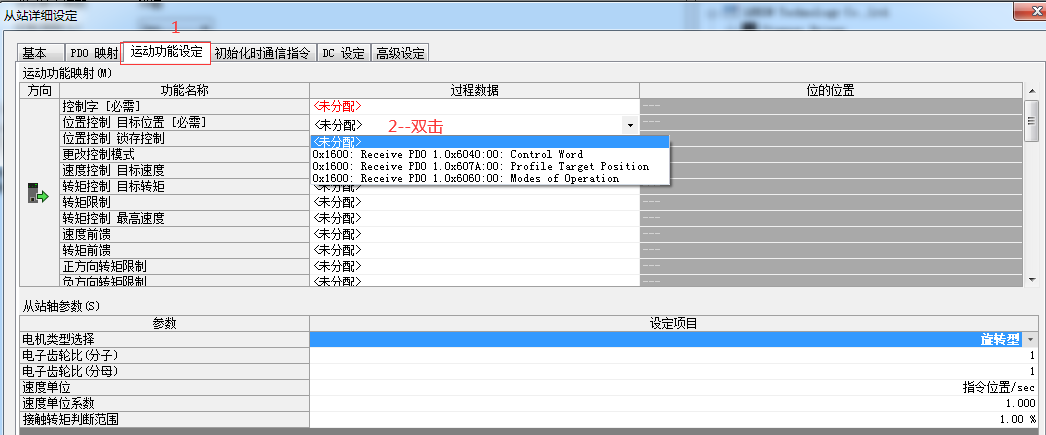Screen dimensions: 1046x435
Task: Open the 高级设定 tab
Action: [x=400, y=53]
